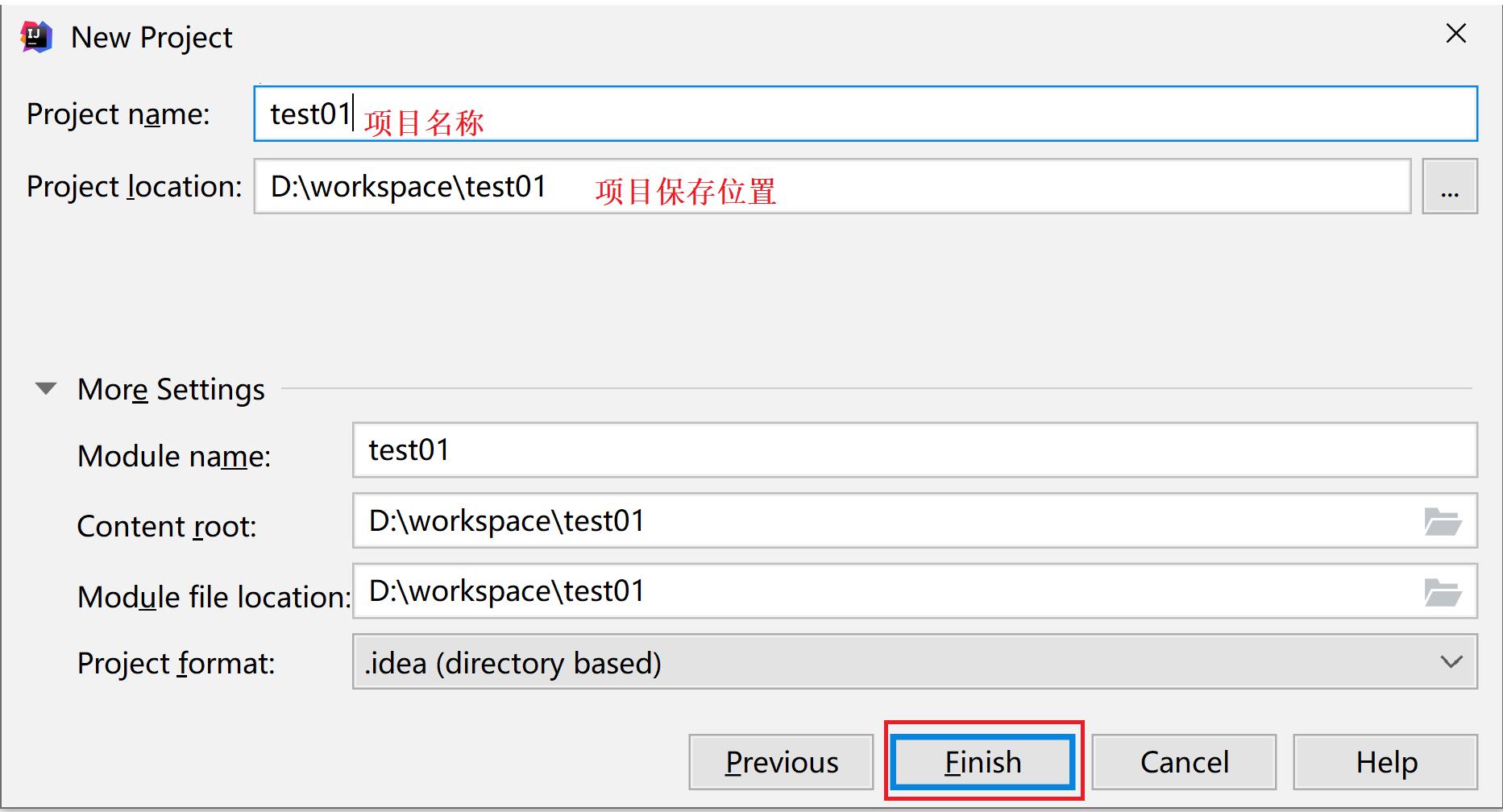The image size is (1503, 812).
Task: Click Finish to create the project
Action: [983, 762]
